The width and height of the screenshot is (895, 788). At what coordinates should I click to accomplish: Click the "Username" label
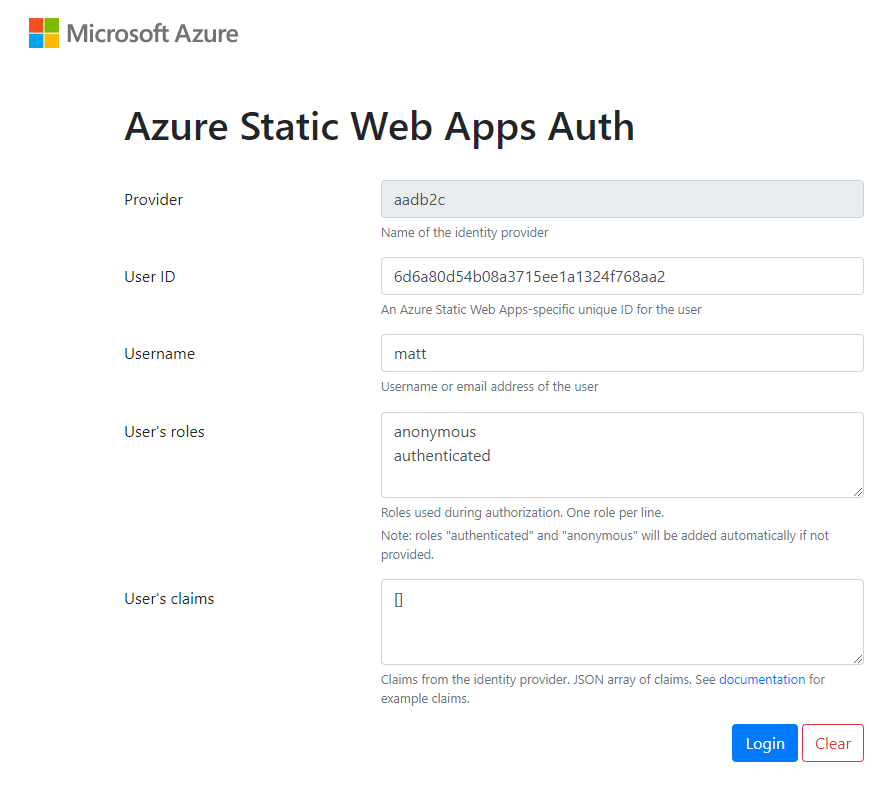point(160,354)
